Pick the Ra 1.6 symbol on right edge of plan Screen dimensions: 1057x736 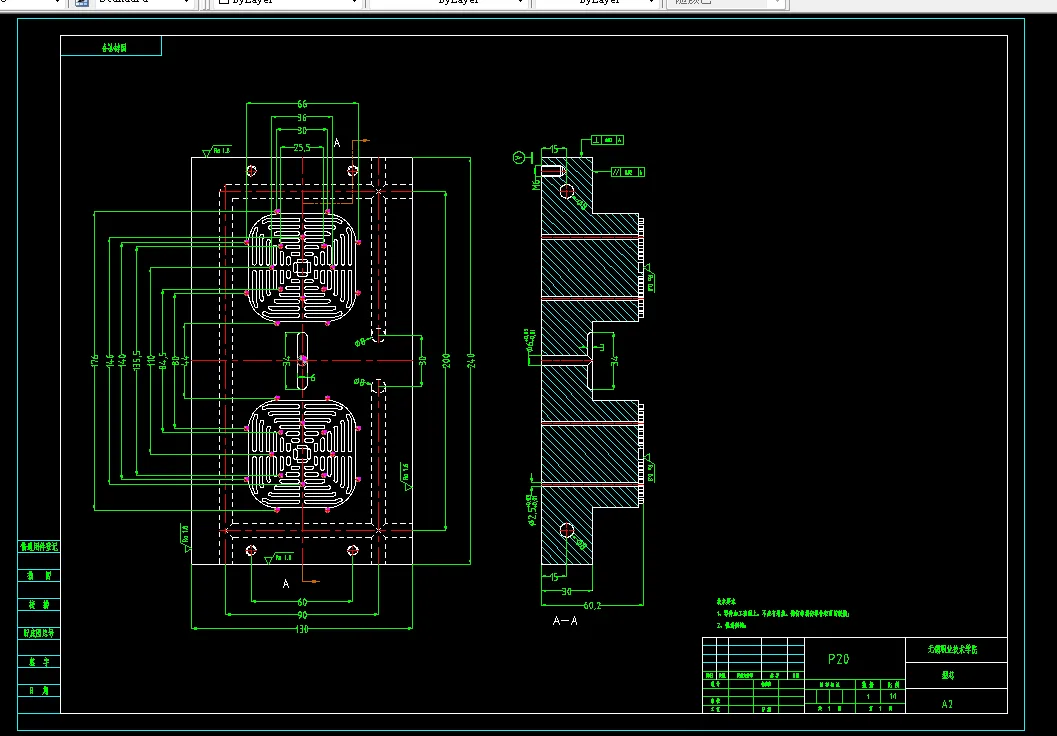click(406, 475)
